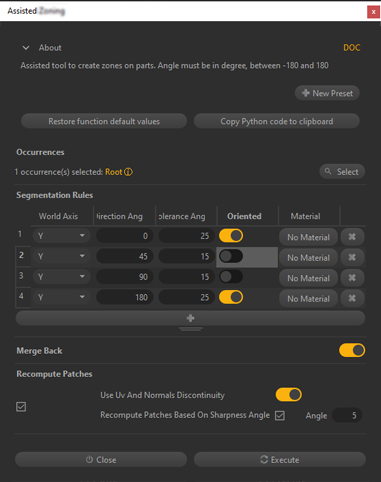Click the rules table resize handle
This screenshot has height=482, width=381.
(190, 329)
